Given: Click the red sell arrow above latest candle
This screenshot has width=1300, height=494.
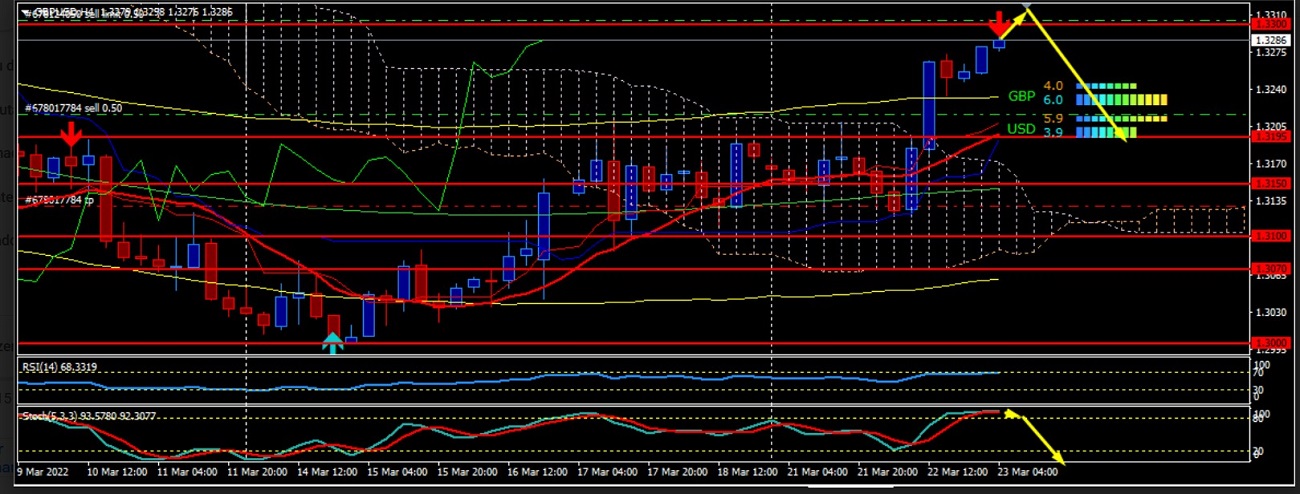Looking at the screenshot, I should point(999,24).
